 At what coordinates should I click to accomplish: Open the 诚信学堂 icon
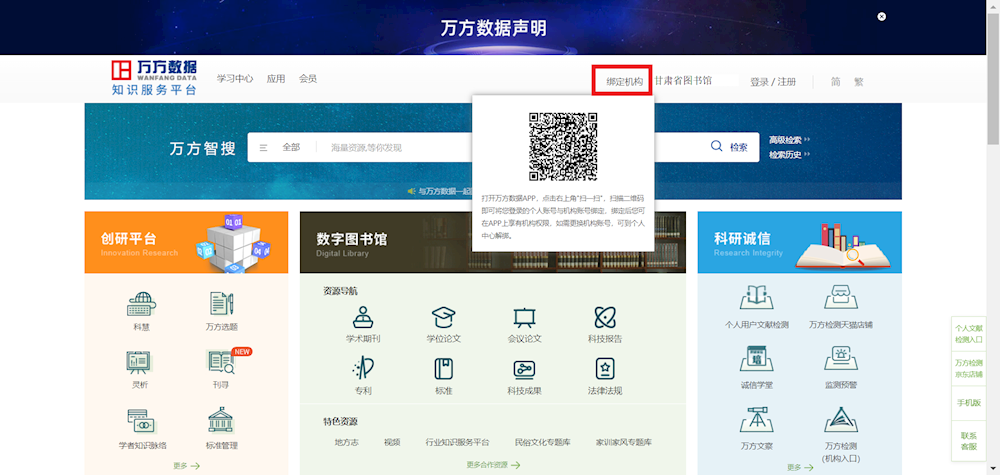756,360
